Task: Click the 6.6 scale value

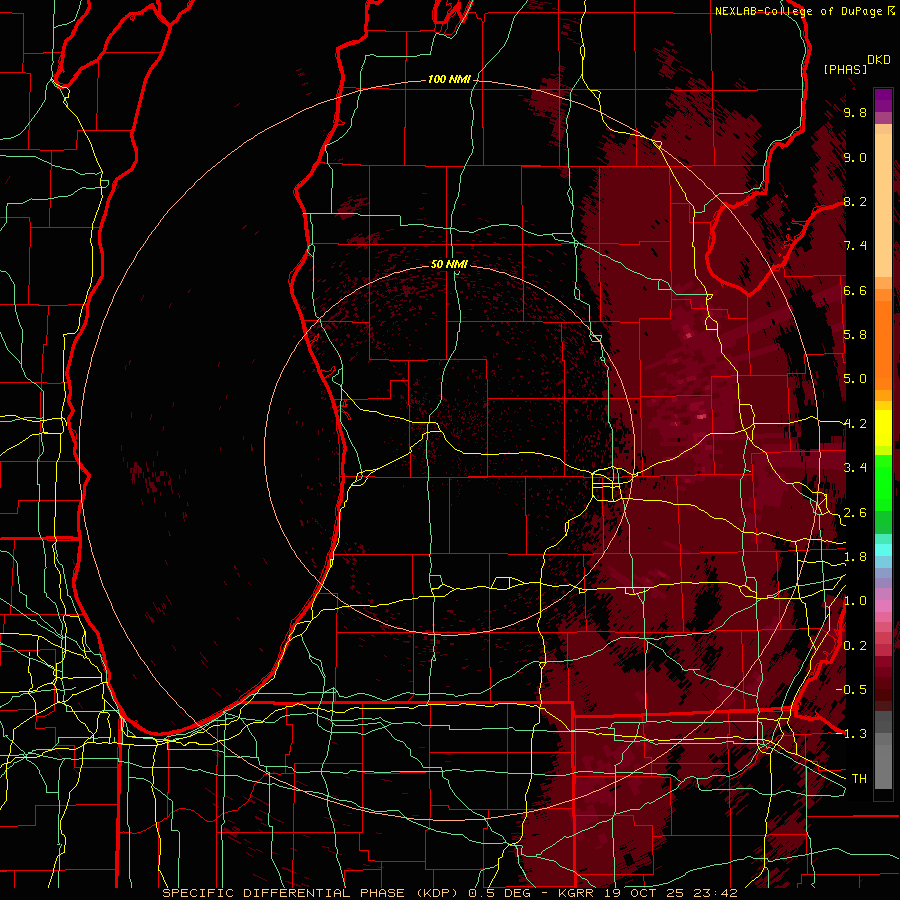Action: tap(855, 290)
